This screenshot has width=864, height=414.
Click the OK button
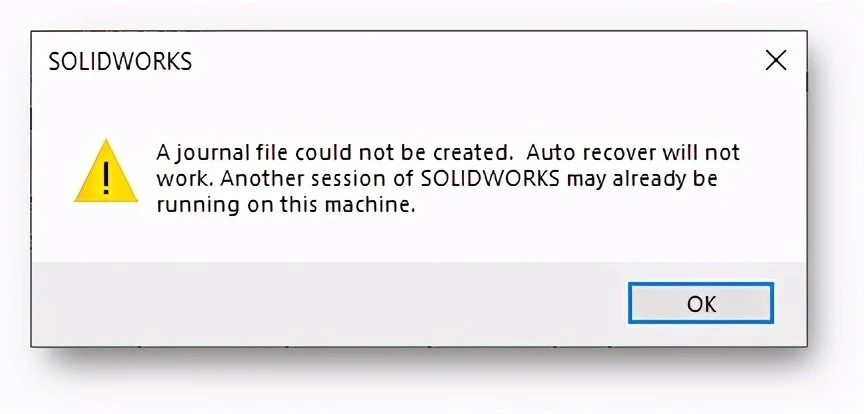701,303
